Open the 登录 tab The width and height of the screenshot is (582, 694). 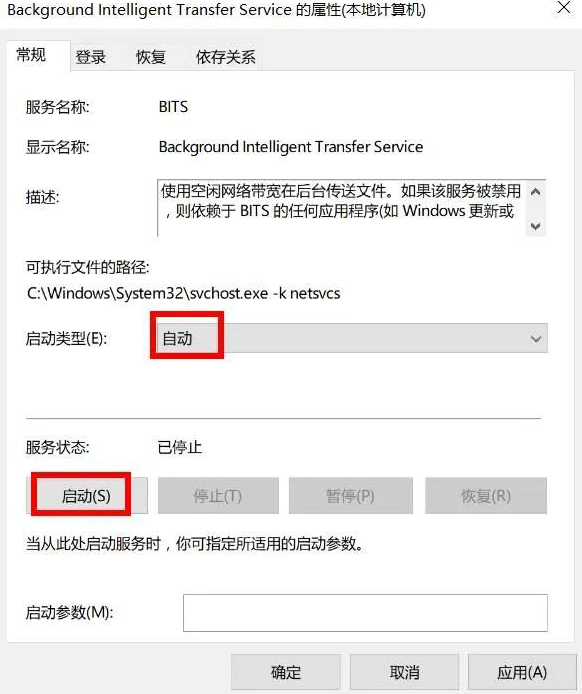(91, 57)
